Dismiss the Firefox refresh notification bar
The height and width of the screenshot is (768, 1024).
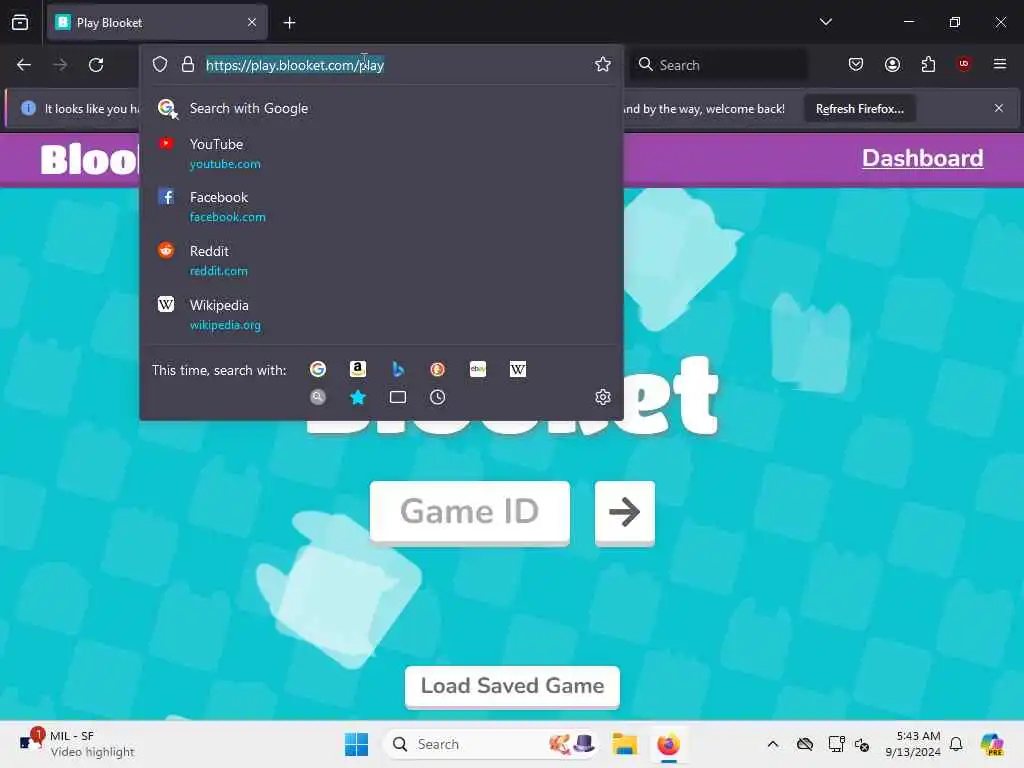[x=999, y=108]
